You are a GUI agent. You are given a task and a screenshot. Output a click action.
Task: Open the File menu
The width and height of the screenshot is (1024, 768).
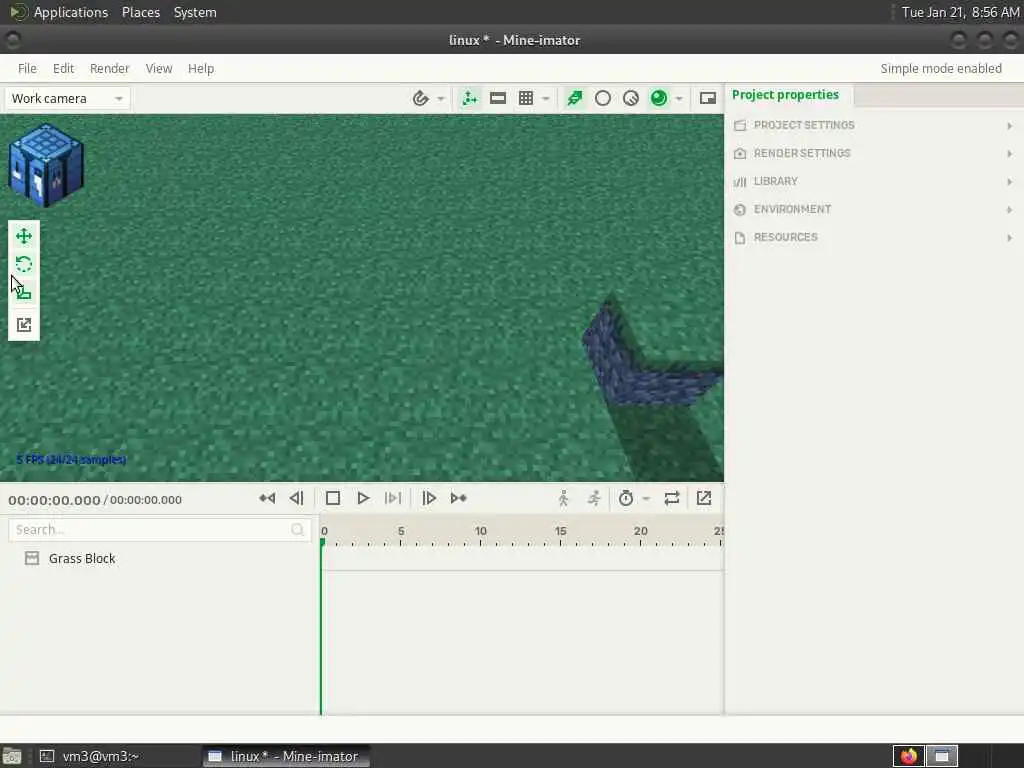pyautogui.click(x=27, y=69)
